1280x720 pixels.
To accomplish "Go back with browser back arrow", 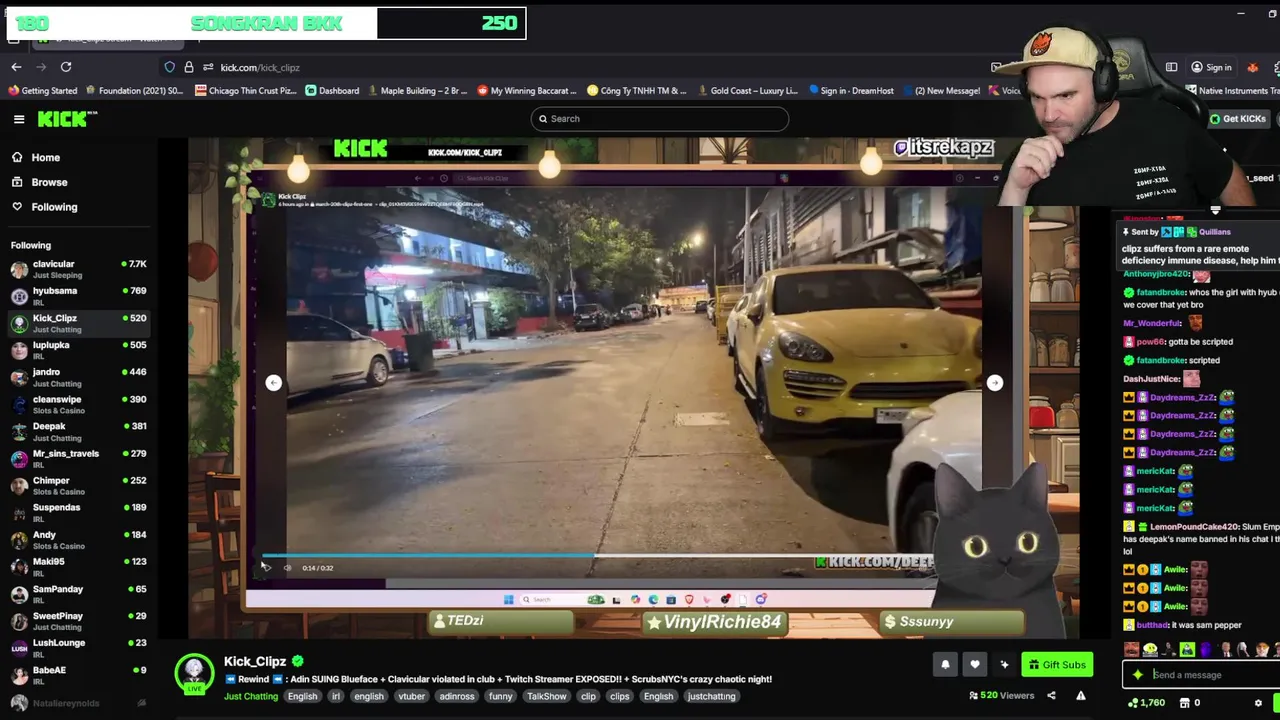I will (16, 67).
